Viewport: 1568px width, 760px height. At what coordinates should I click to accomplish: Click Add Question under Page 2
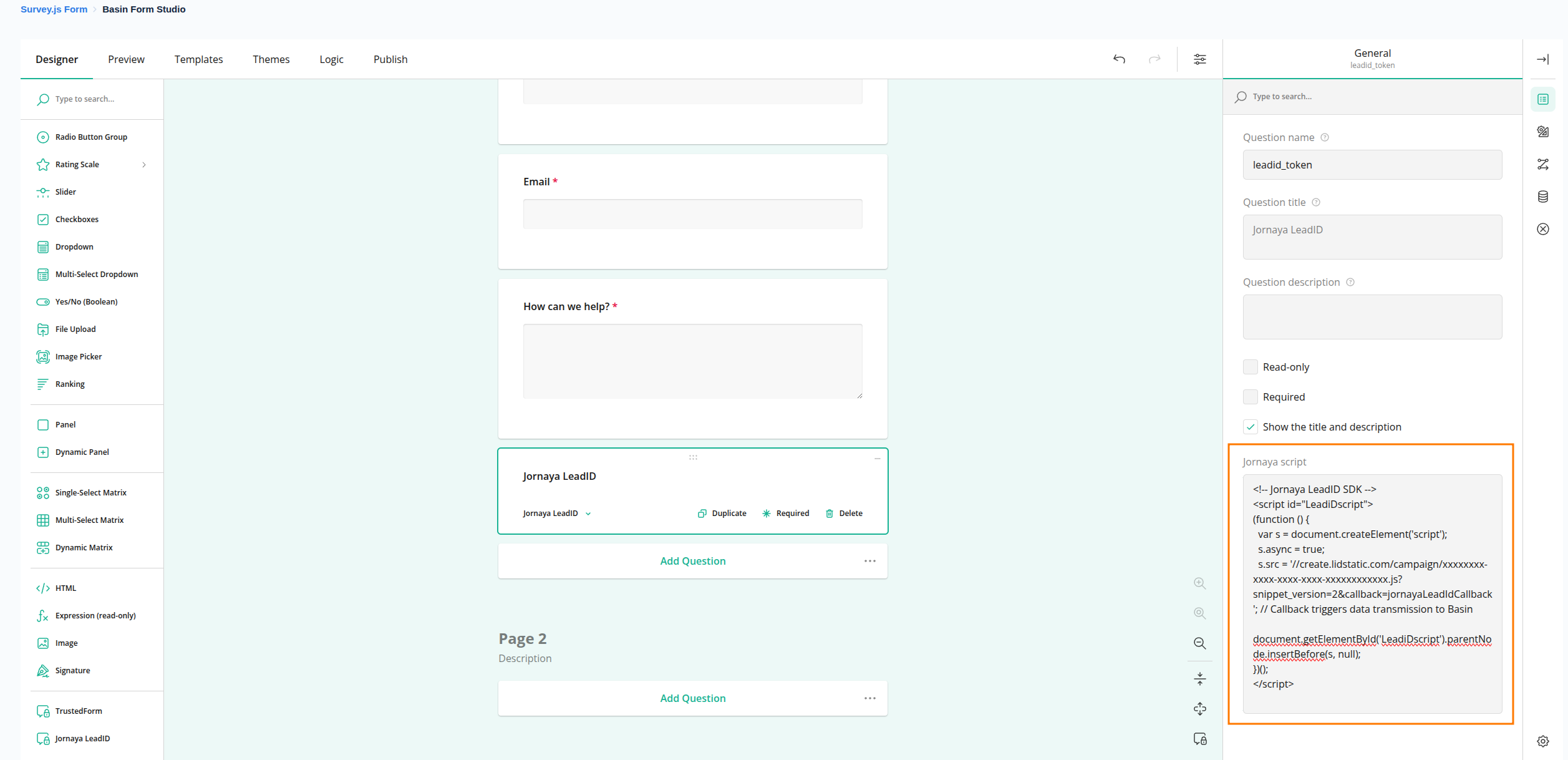[x=692, y=698]
